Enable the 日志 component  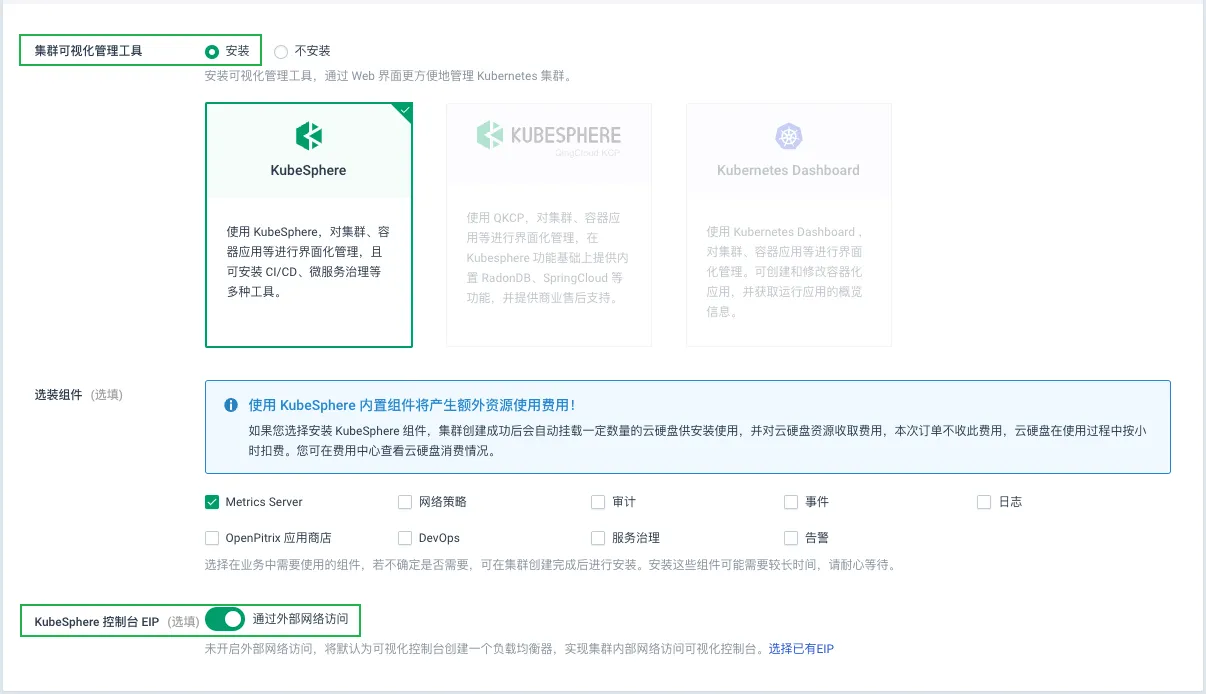984,502
